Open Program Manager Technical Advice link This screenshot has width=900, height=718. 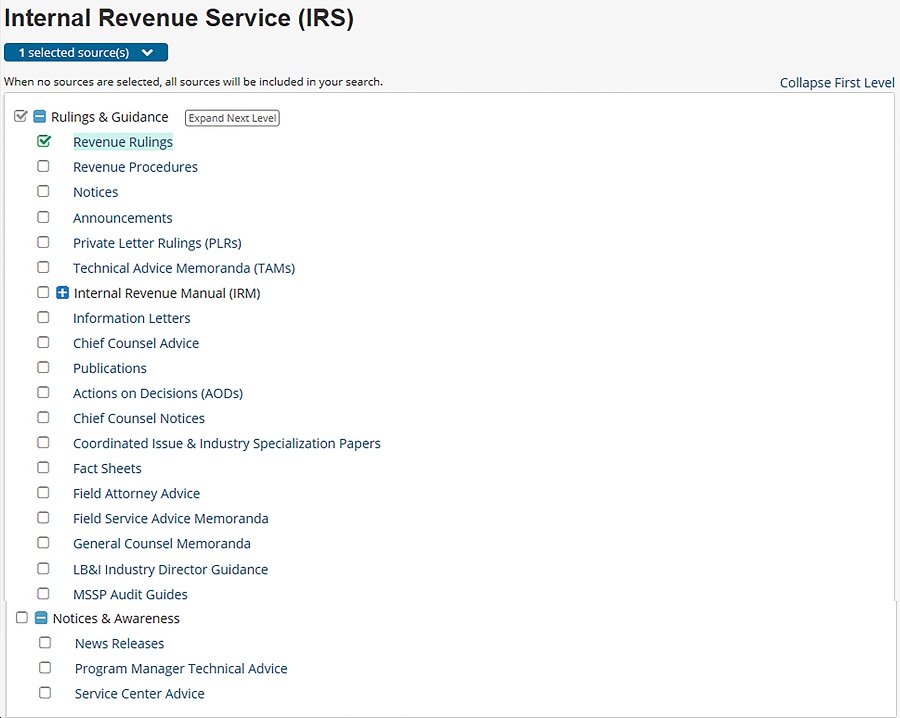pos(181,669)
